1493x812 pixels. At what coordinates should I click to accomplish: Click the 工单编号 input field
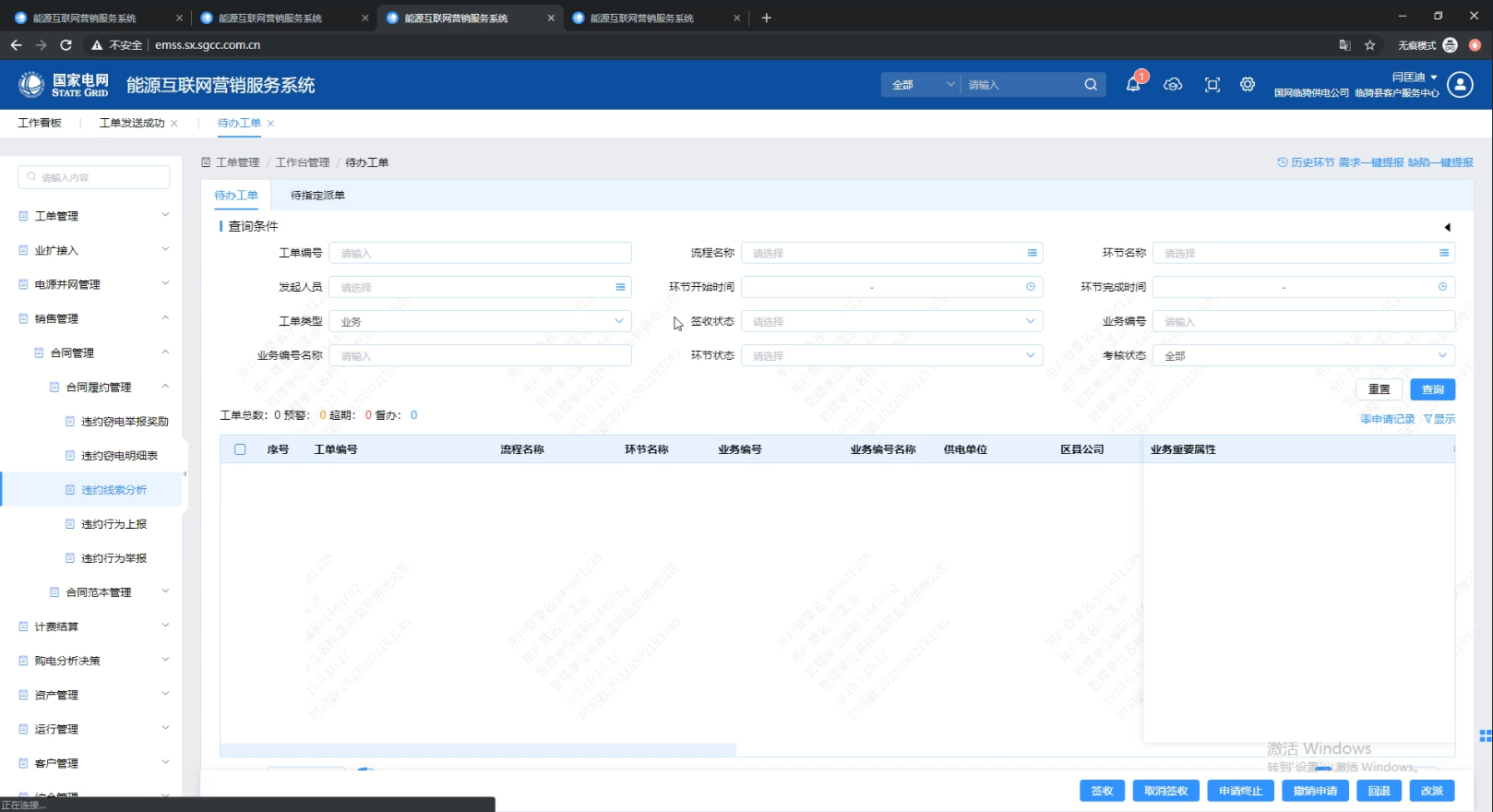480,253
